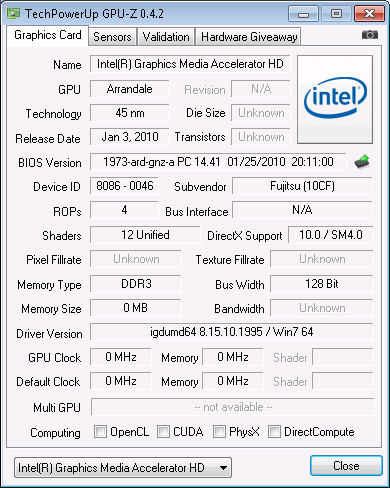Click the Die Size Unknown field
Image resolution: width=390 pixels, height=488 pixels.
[261, 113]
